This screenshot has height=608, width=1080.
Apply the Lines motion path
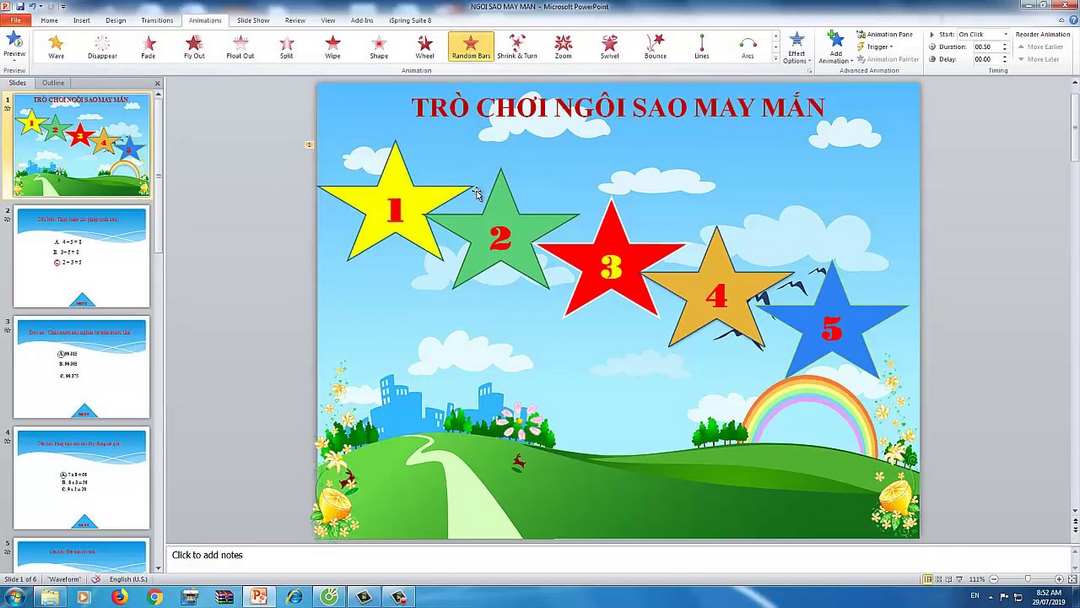[x=702, y=47]
